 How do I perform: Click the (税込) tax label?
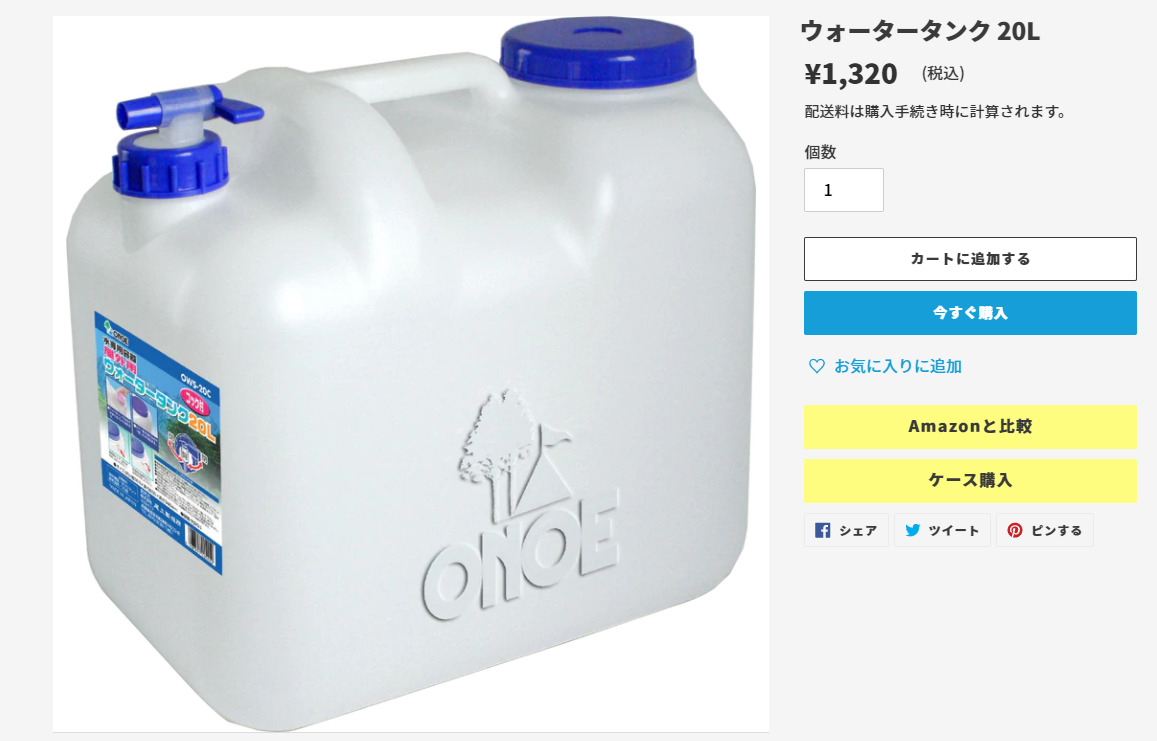tap(943, 74)
